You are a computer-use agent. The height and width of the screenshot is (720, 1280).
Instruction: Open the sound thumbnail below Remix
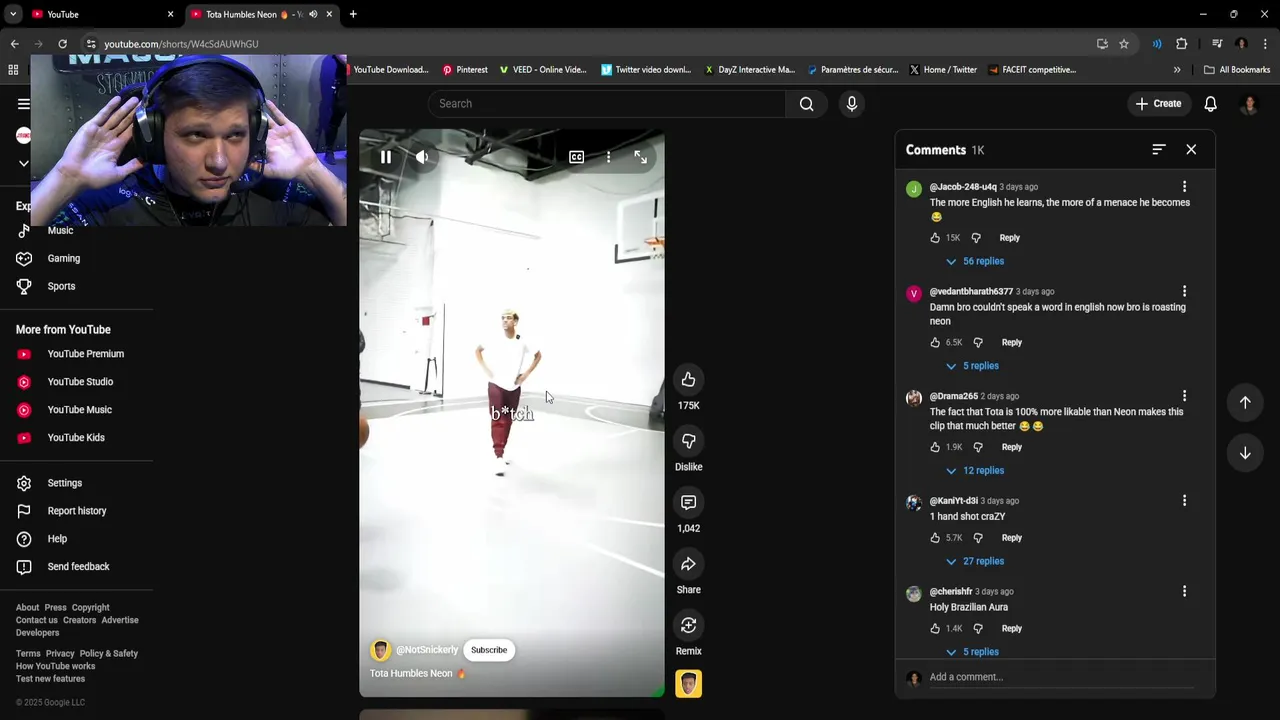click(x=688, y=684)
